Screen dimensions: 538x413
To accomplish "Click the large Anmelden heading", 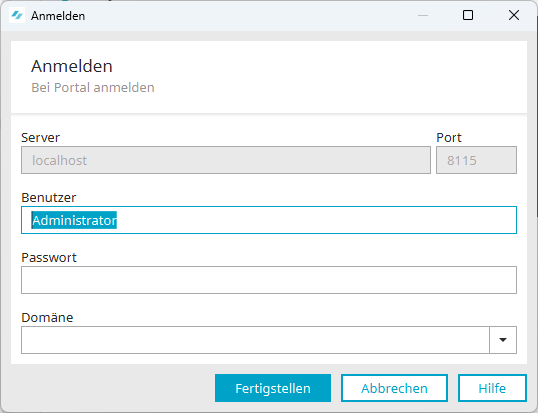I will pos(72,66).
